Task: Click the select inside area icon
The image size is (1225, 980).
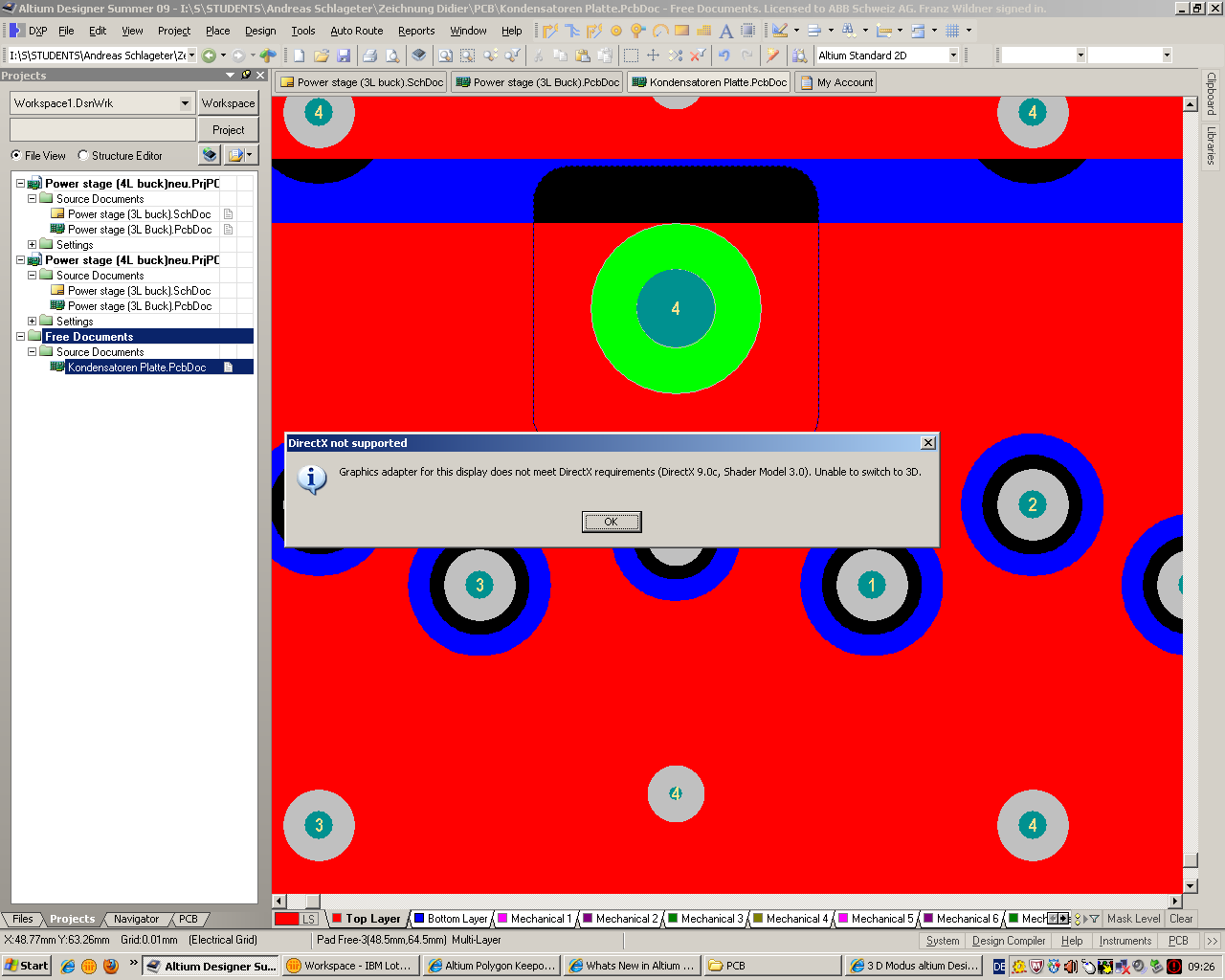Action: pos(631,56)
